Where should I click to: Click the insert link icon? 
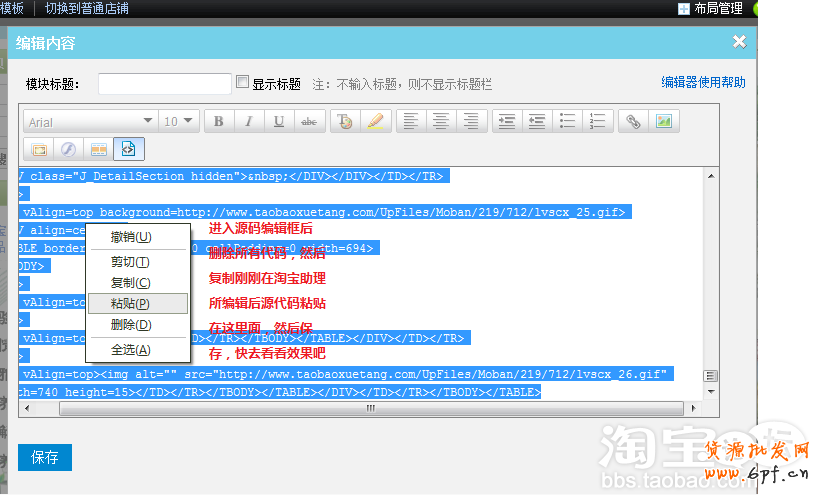pos(632,121)
